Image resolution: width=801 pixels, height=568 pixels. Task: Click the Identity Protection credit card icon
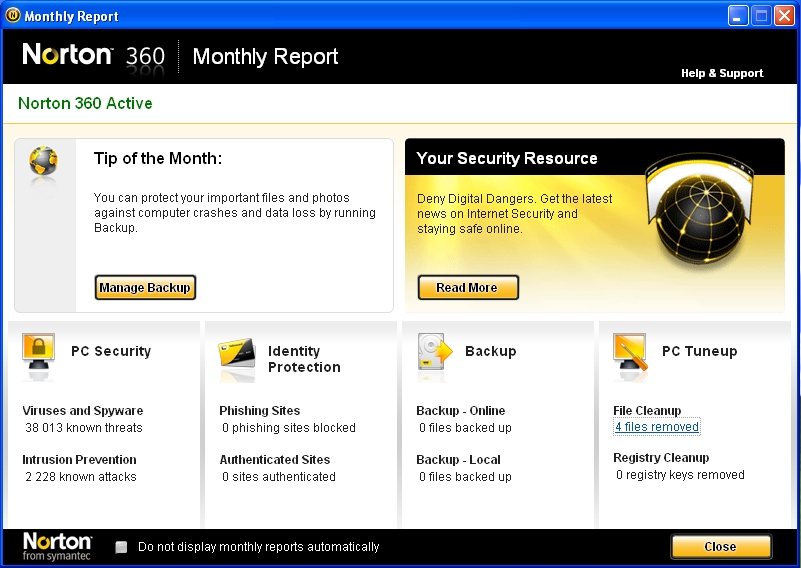pos(237,353)
